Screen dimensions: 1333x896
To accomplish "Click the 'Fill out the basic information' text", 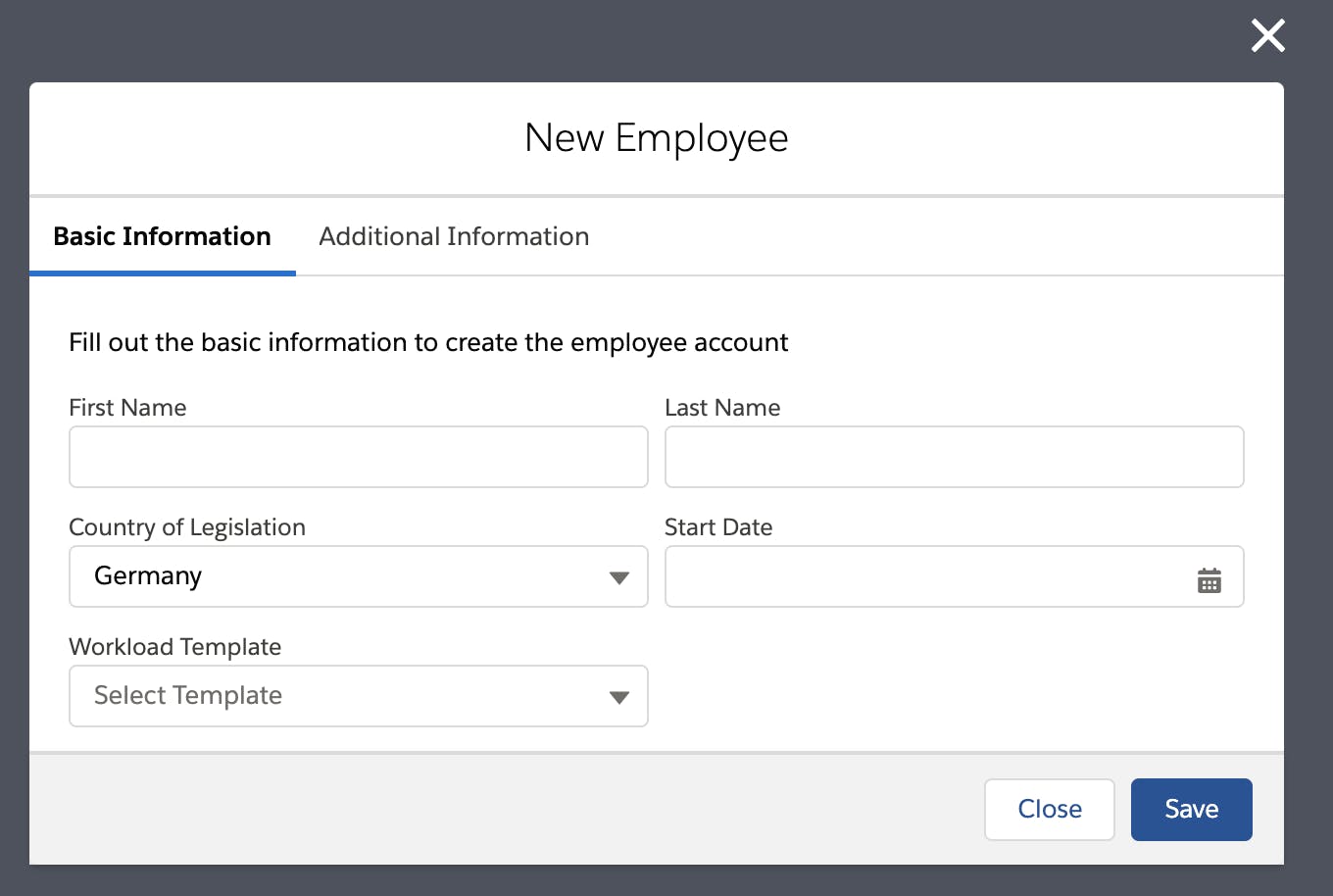I will click(x=428, y=342).
